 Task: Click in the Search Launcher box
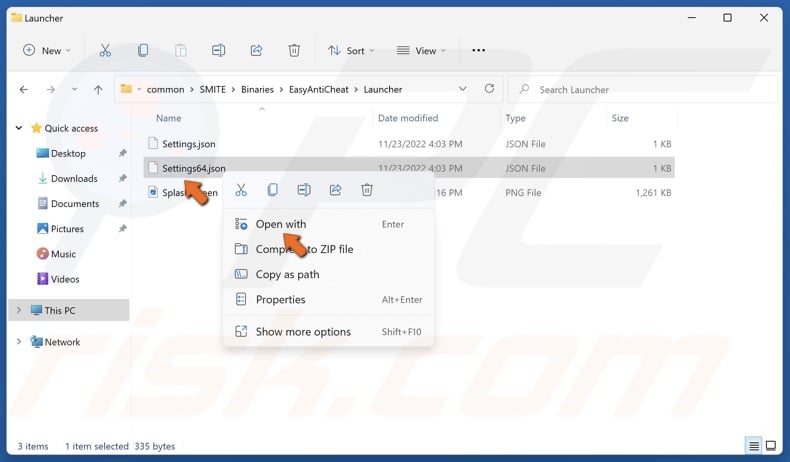coord(642,90)
